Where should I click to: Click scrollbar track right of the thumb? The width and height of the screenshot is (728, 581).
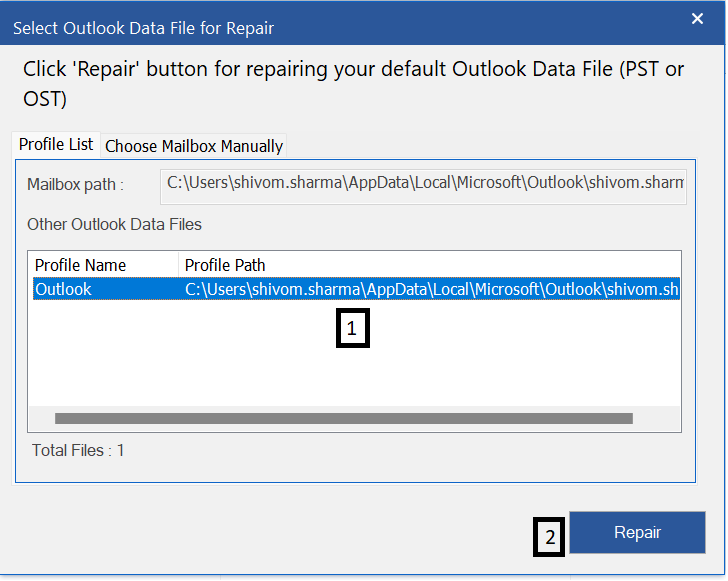[655, 419]
